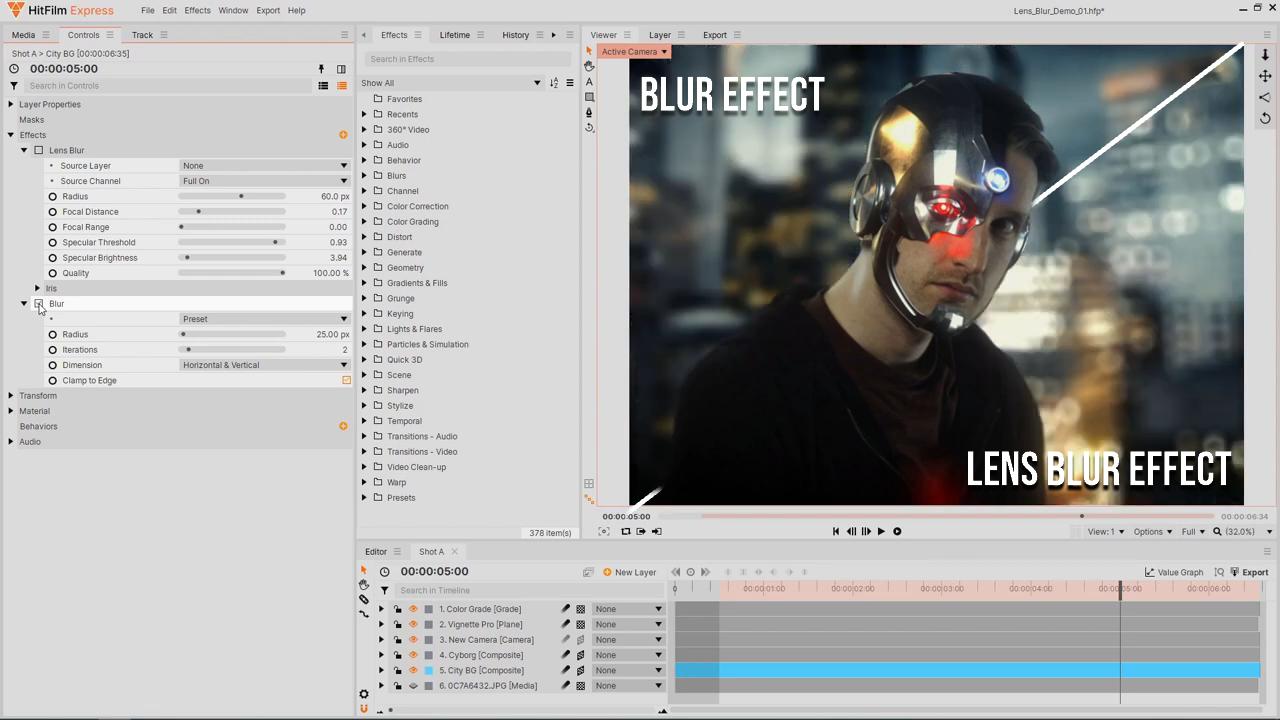
Task: Select the slice tool in the timeline
Action: tap(364, 599)
